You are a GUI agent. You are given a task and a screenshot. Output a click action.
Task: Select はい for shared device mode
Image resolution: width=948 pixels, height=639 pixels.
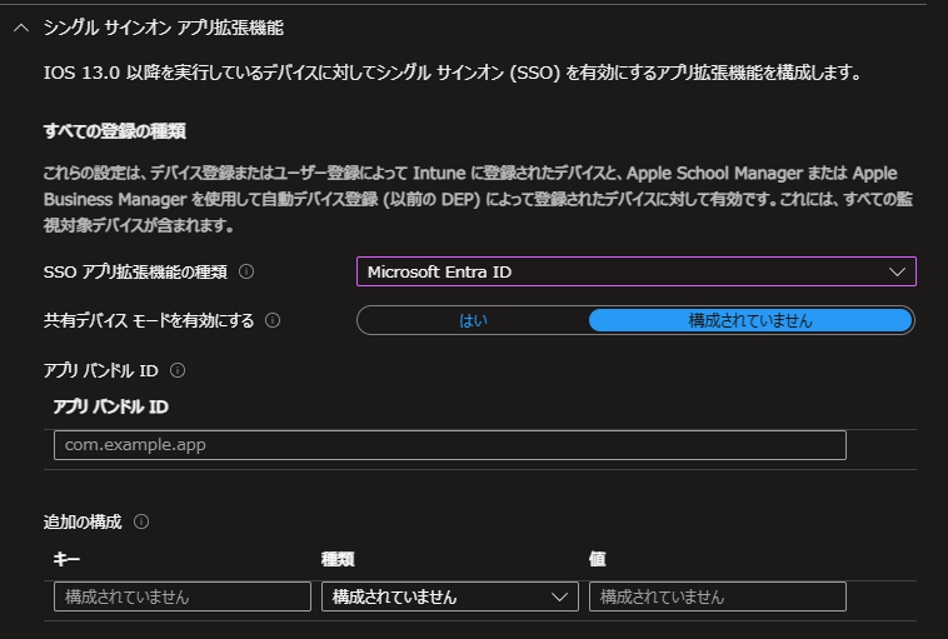point(473,321)
